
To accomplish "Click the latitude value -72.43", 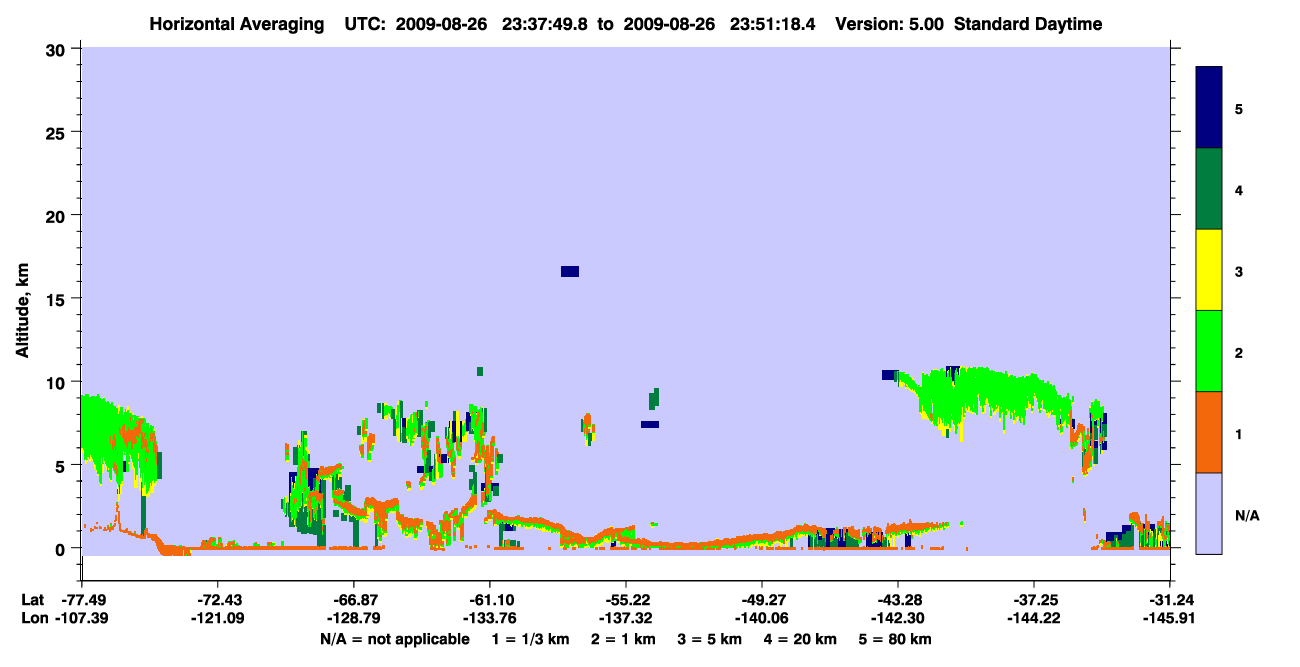I will point(218,599).
